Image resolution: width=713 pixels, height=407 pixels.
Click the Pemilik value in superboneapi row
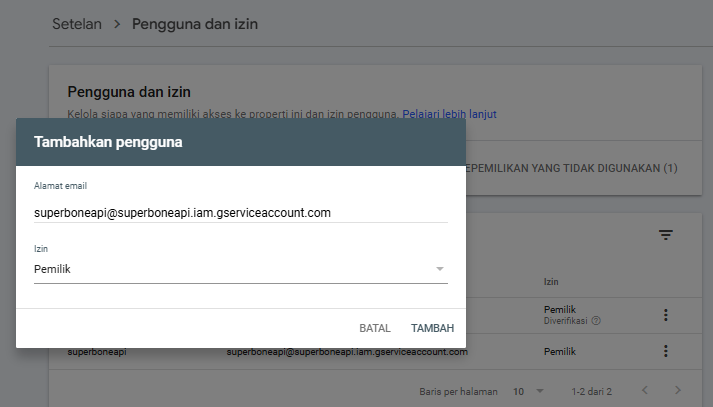[x=560, y=352]
